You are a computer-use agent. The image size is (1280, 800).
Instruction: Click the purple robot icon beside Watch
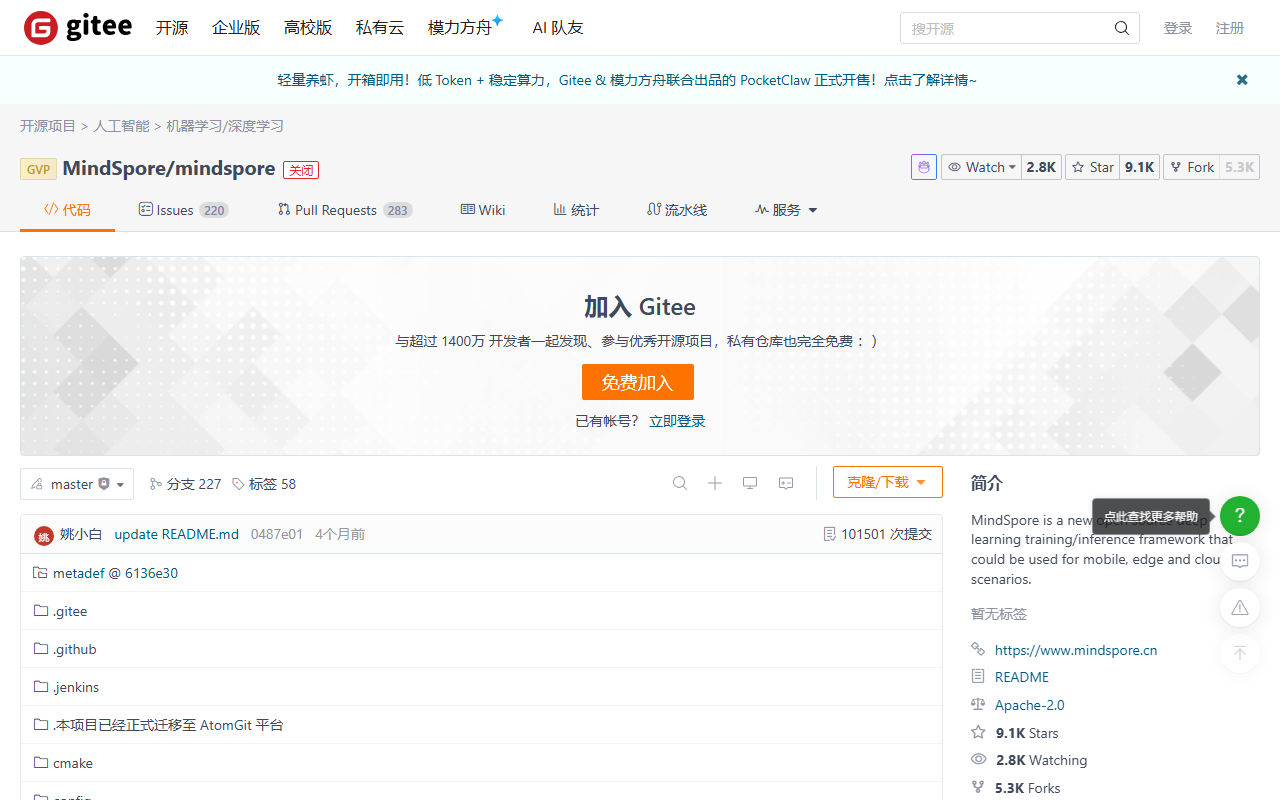pos(924,167)
